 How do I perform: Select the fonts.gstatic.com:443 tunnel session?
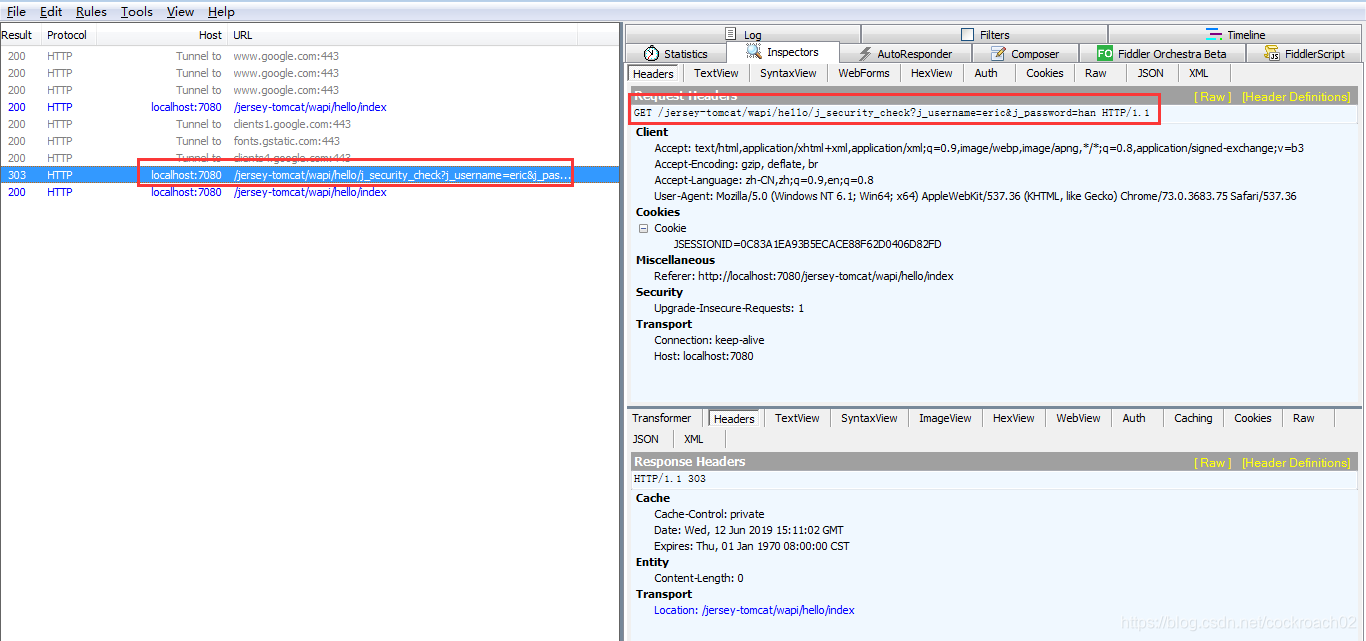(310, 141)
